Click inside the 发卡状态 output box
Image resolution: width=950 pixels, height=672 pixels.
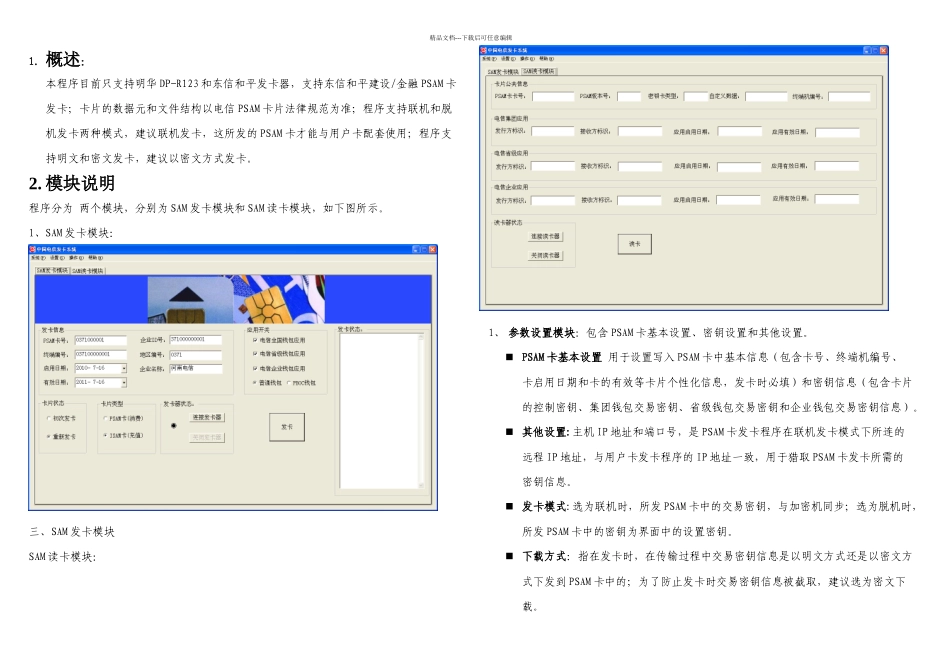(x=379, y=411)
